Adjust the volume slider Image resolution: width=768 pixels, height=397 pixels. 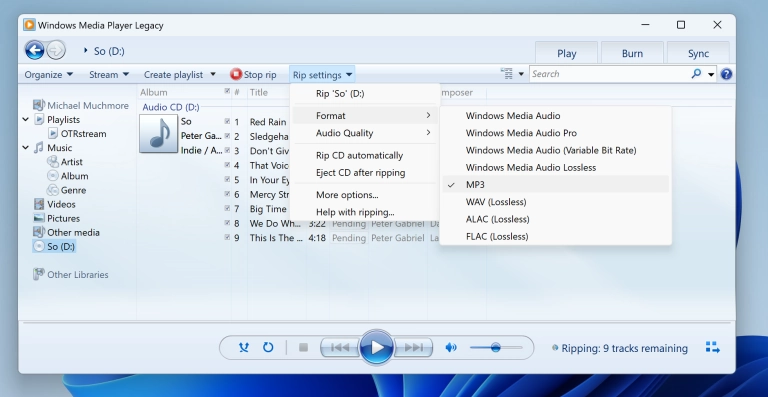click(x=496, y=348)
